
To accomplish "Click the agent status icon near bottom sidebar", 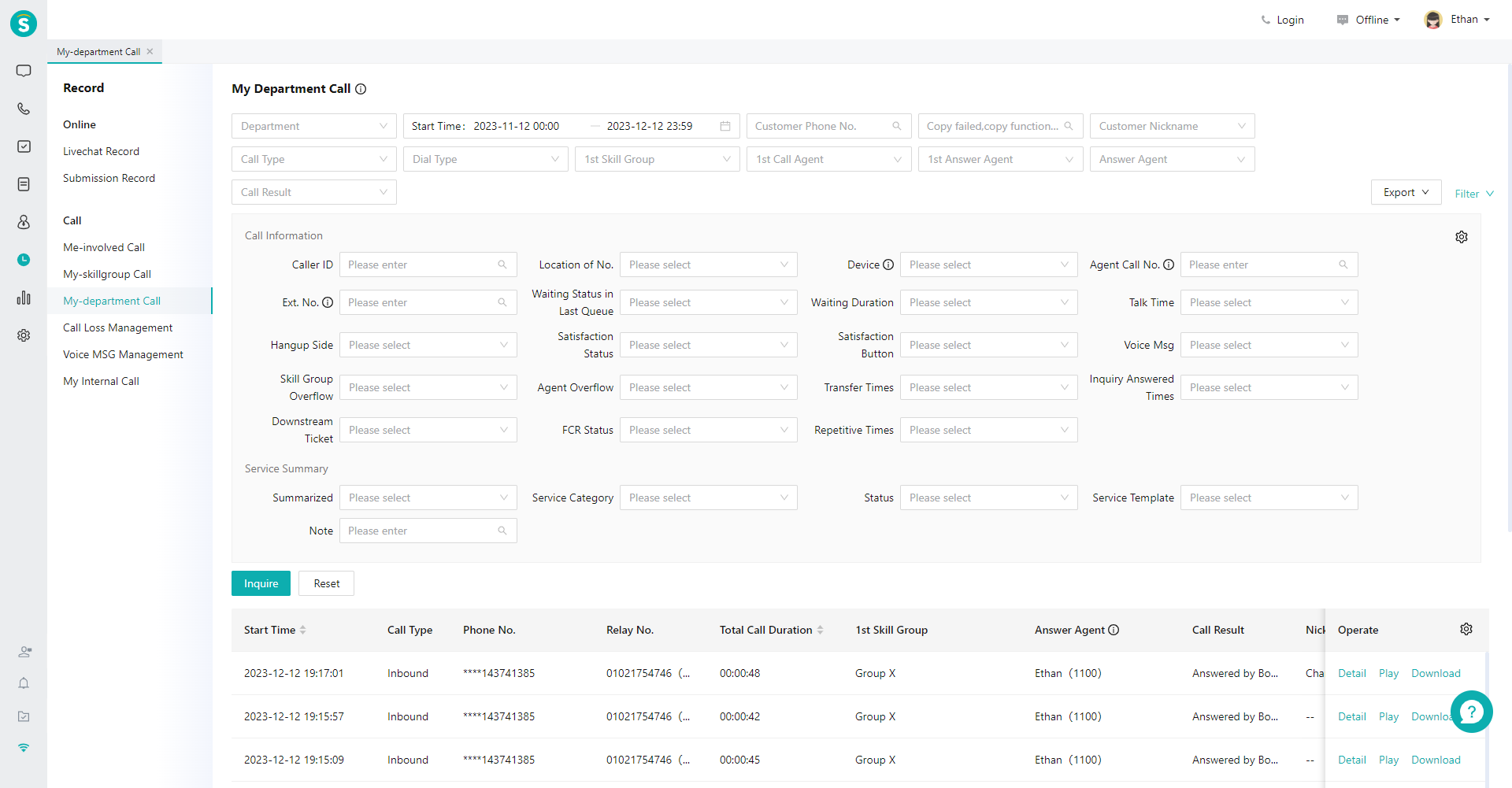I will [24, 652].
